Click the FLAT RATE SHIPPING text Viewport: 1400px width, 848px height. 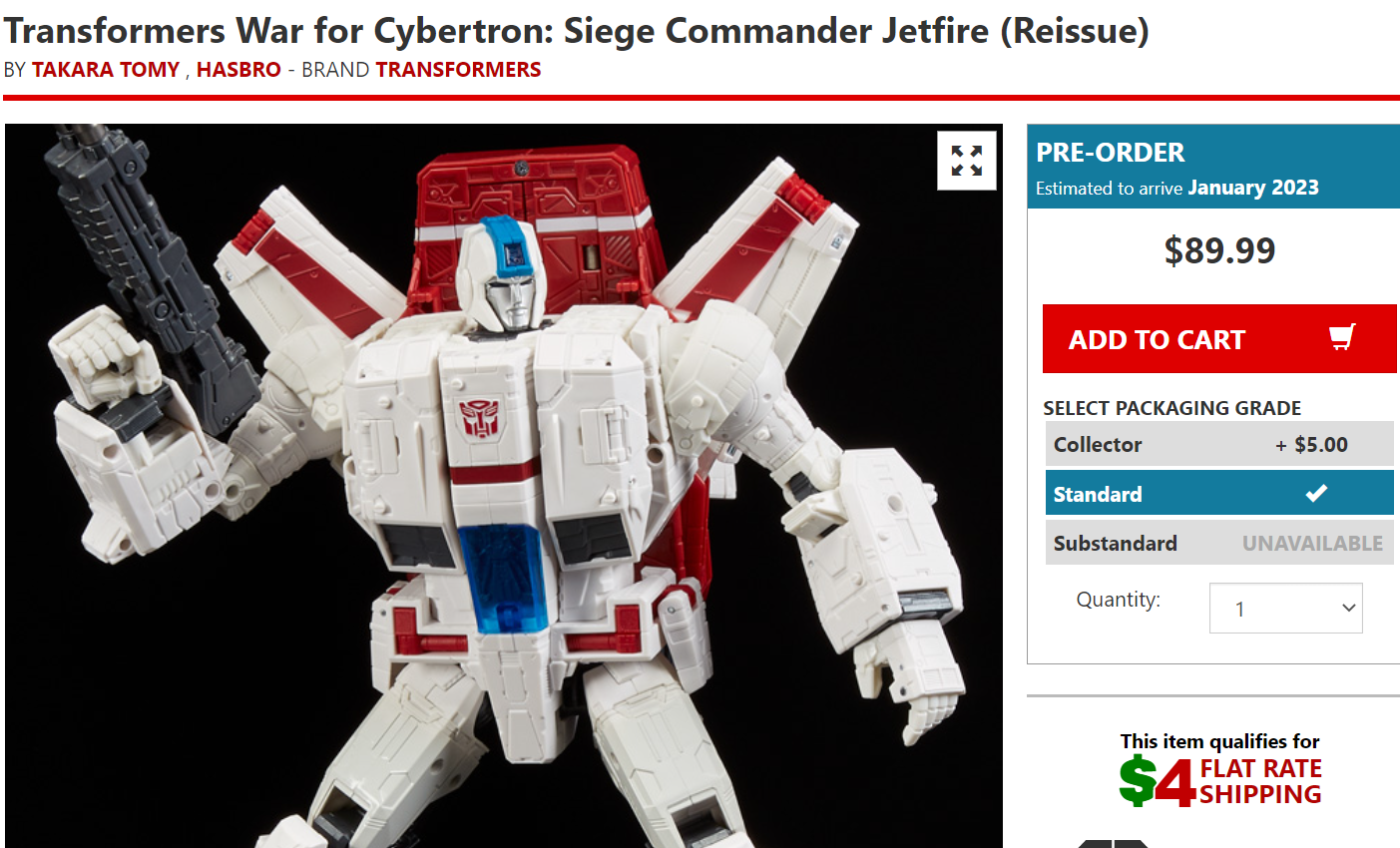pyautogui.click(x=1261, y=781)
